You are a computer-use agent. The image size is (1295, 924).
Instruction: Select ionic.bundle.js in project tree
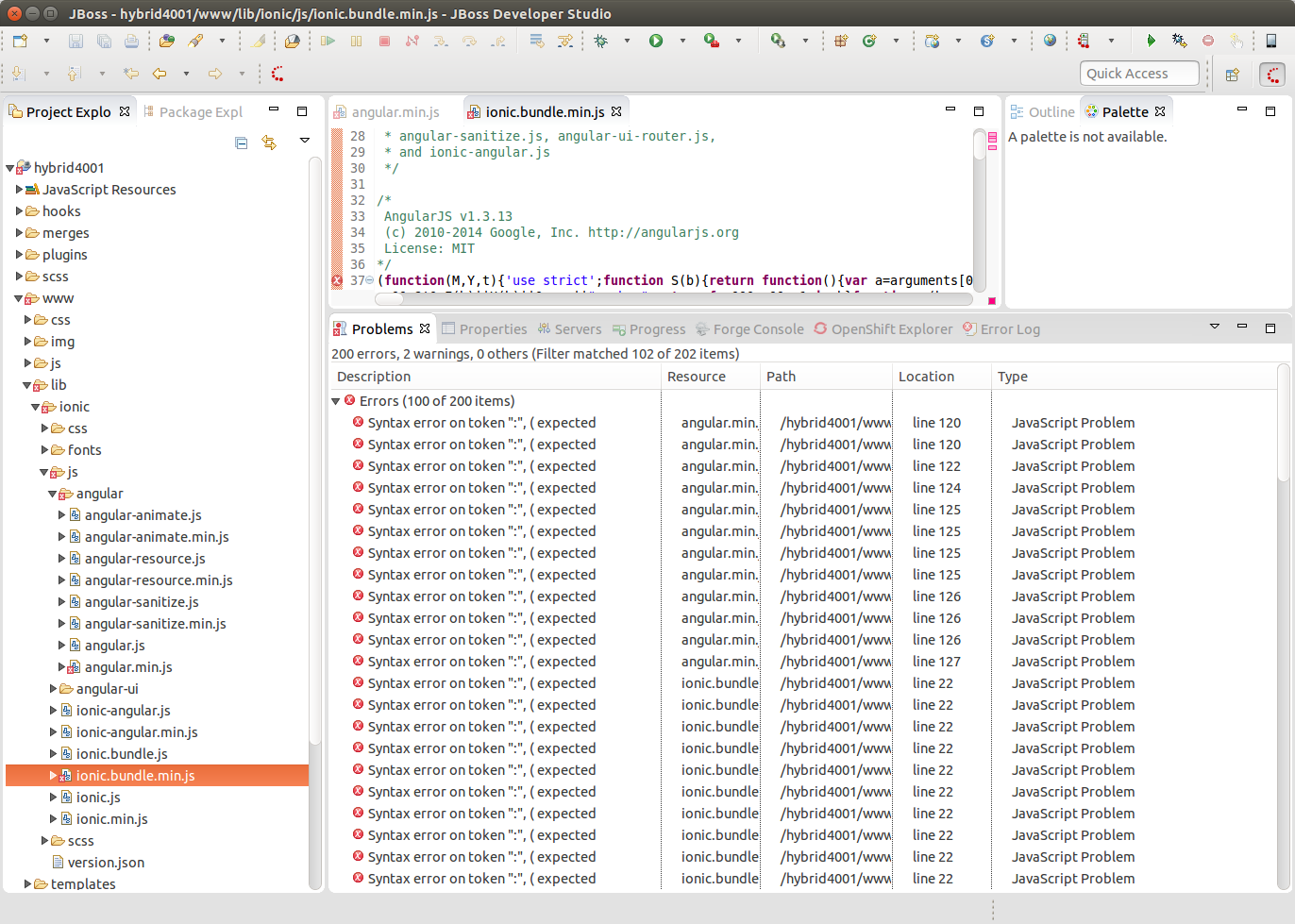coord(122,754)
